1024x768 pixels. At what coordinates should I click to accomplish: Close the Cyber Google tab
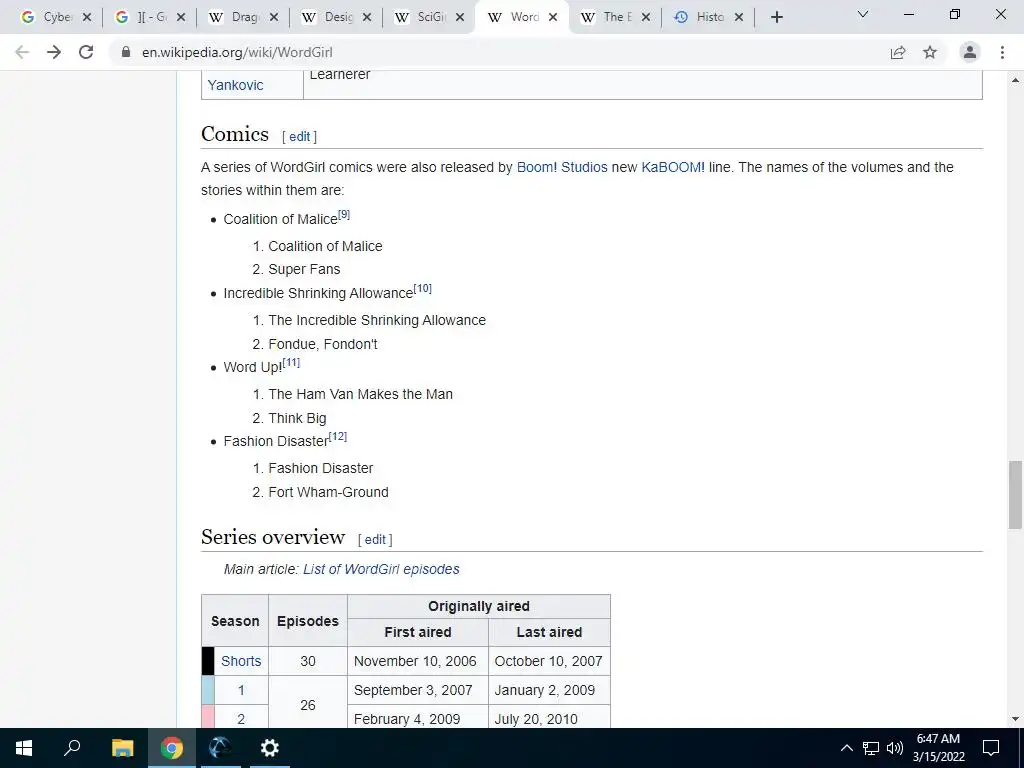pyautogui.click(x=87, y=18)
